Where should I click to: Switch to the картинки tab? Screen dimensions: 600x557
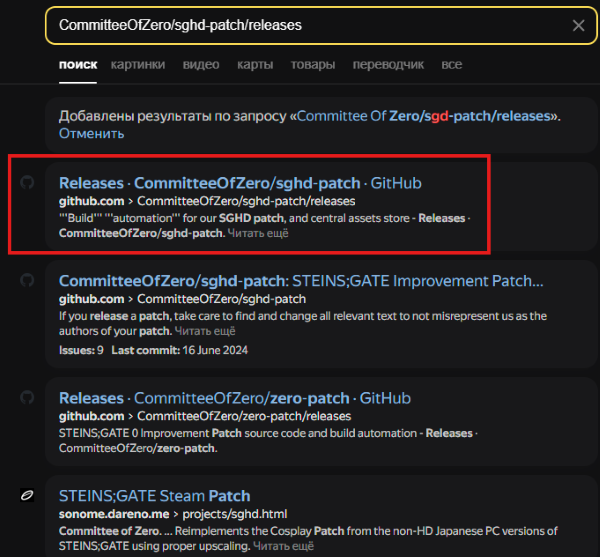[x=138, y=65]
